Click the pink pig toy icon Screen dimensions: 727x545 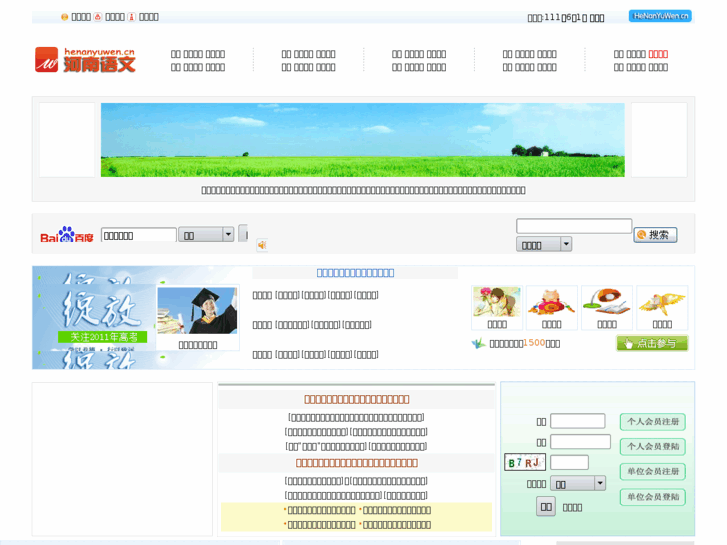click(x=552, y=301)
